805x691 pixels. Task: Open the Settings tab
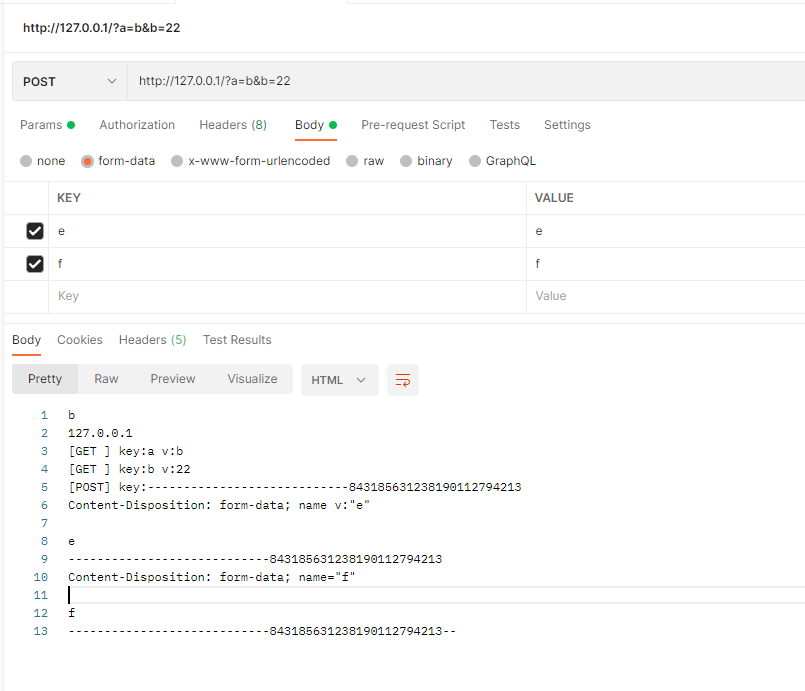[567, 125]
